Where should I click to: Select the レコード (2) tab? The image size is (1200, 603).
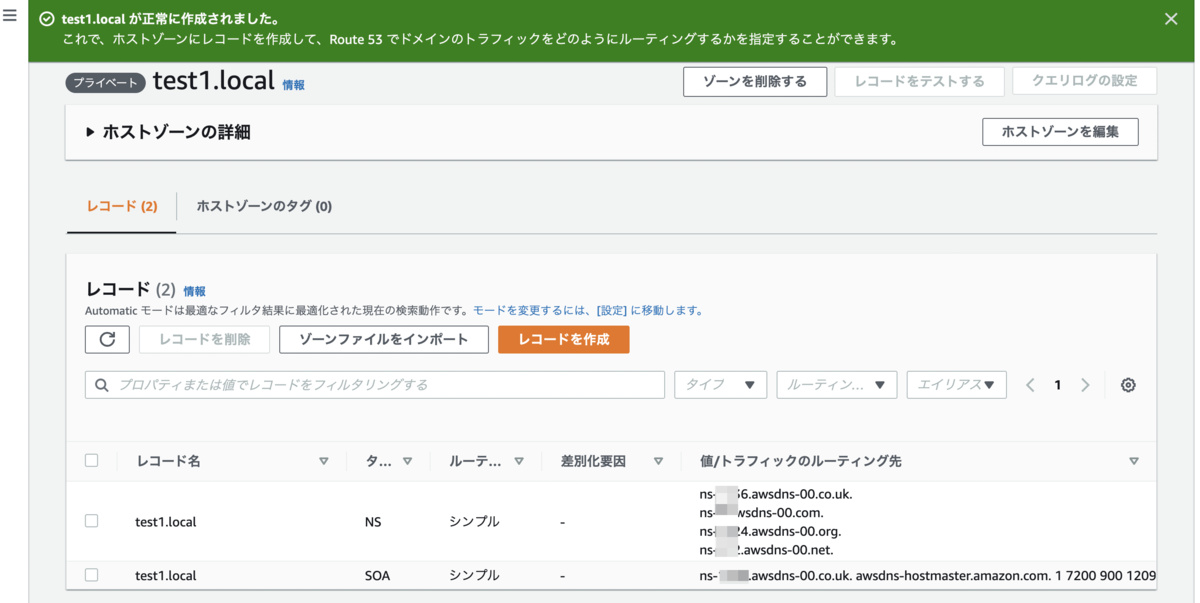(122, 206)
